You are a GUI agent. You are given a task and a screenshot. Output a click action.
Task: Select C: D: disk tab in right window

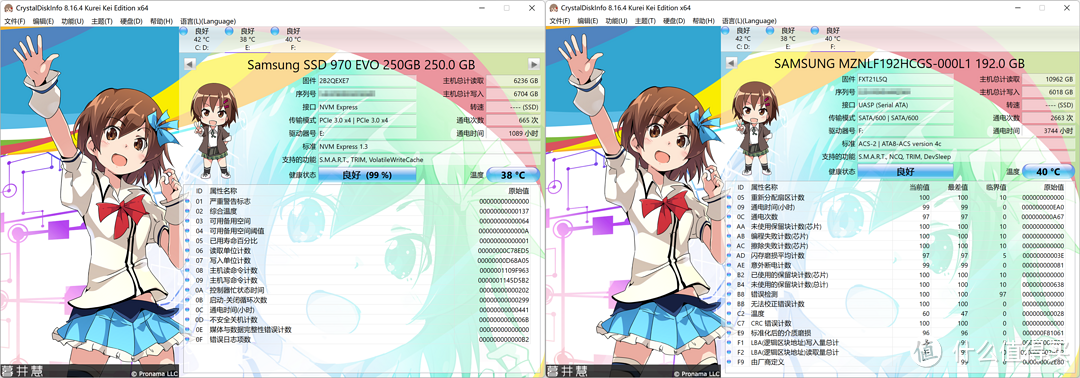[742, 39]
